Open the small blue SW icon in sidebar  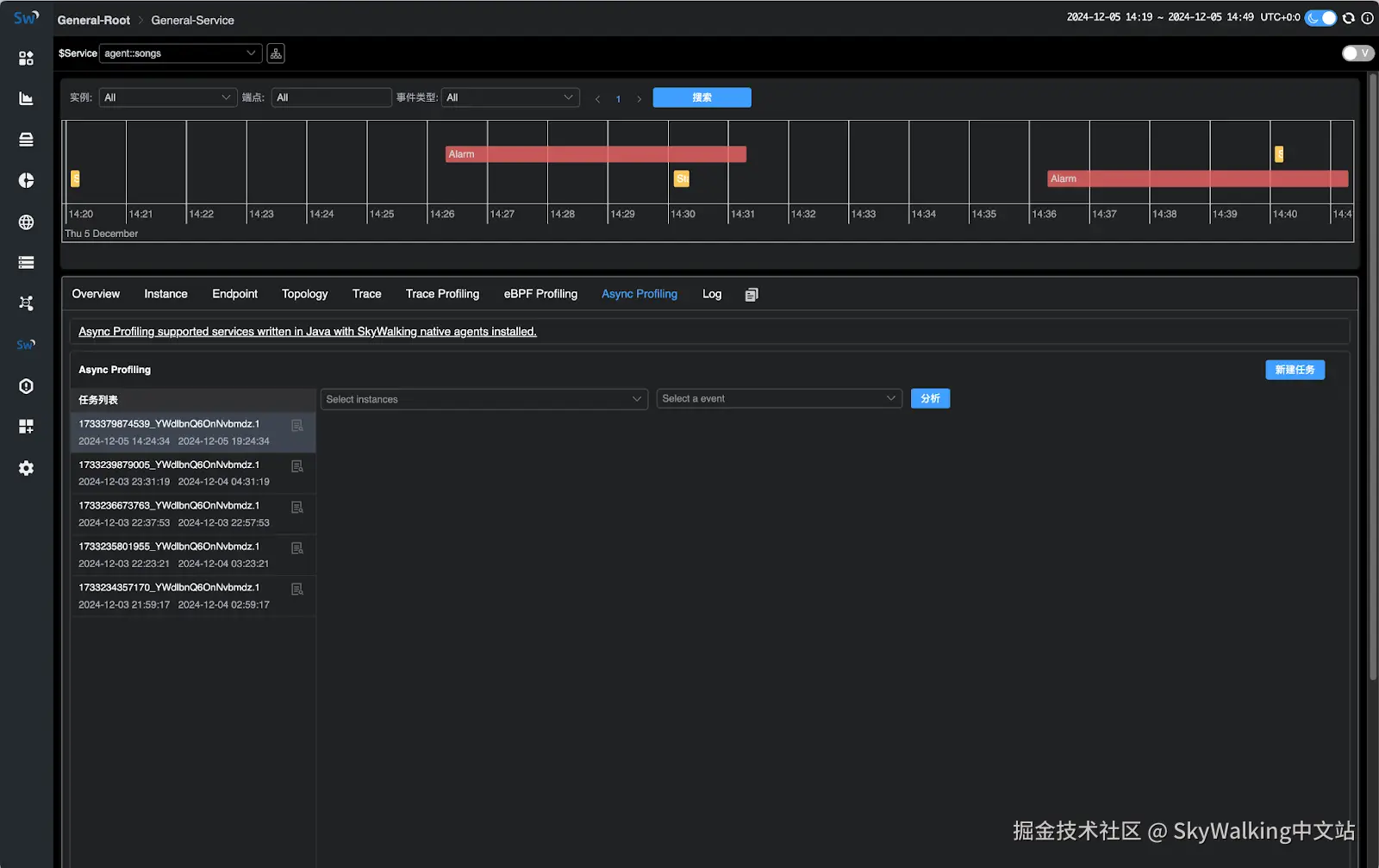click(26, 345)
